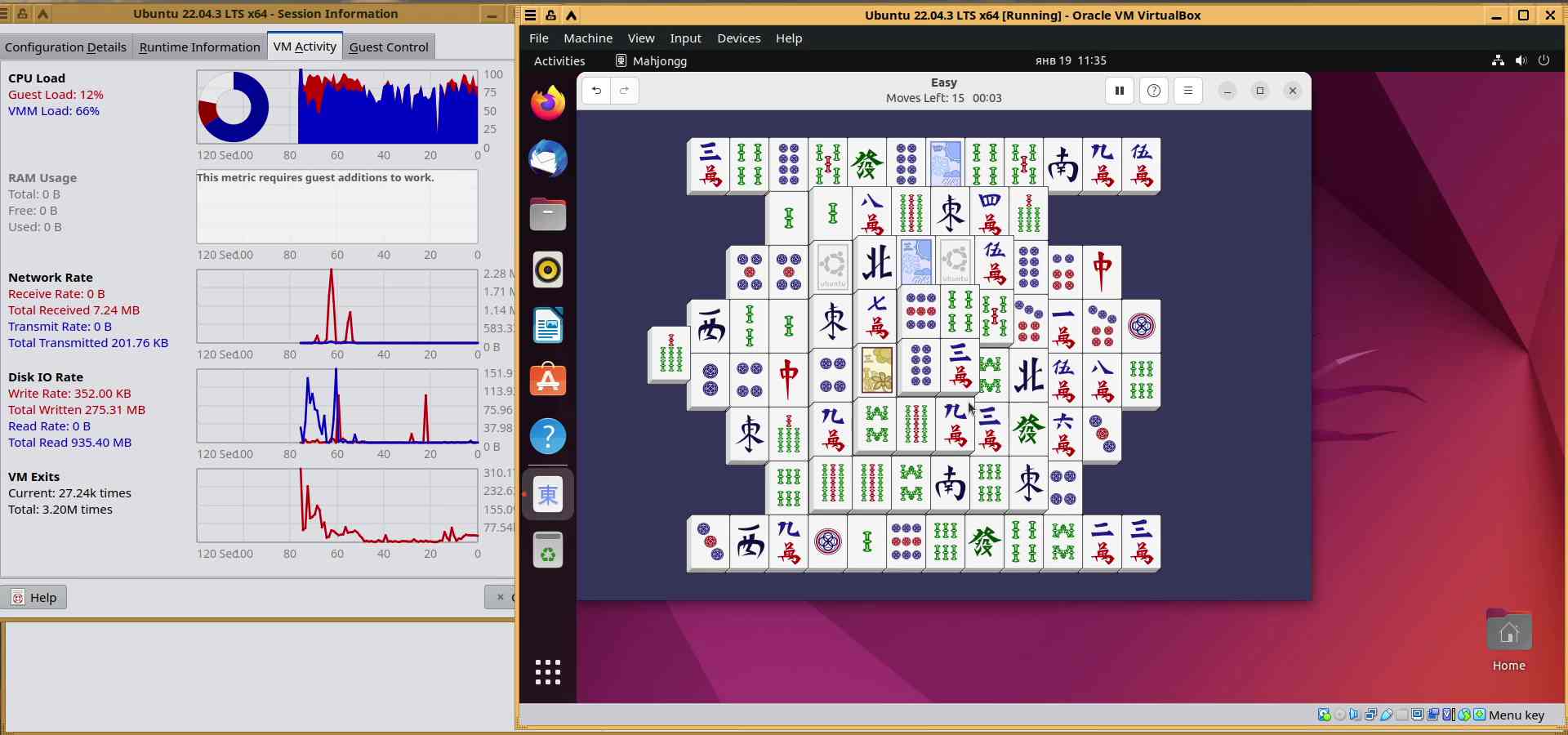
Task: Open the Trash from the dock
Action: (x=548, y=550)
